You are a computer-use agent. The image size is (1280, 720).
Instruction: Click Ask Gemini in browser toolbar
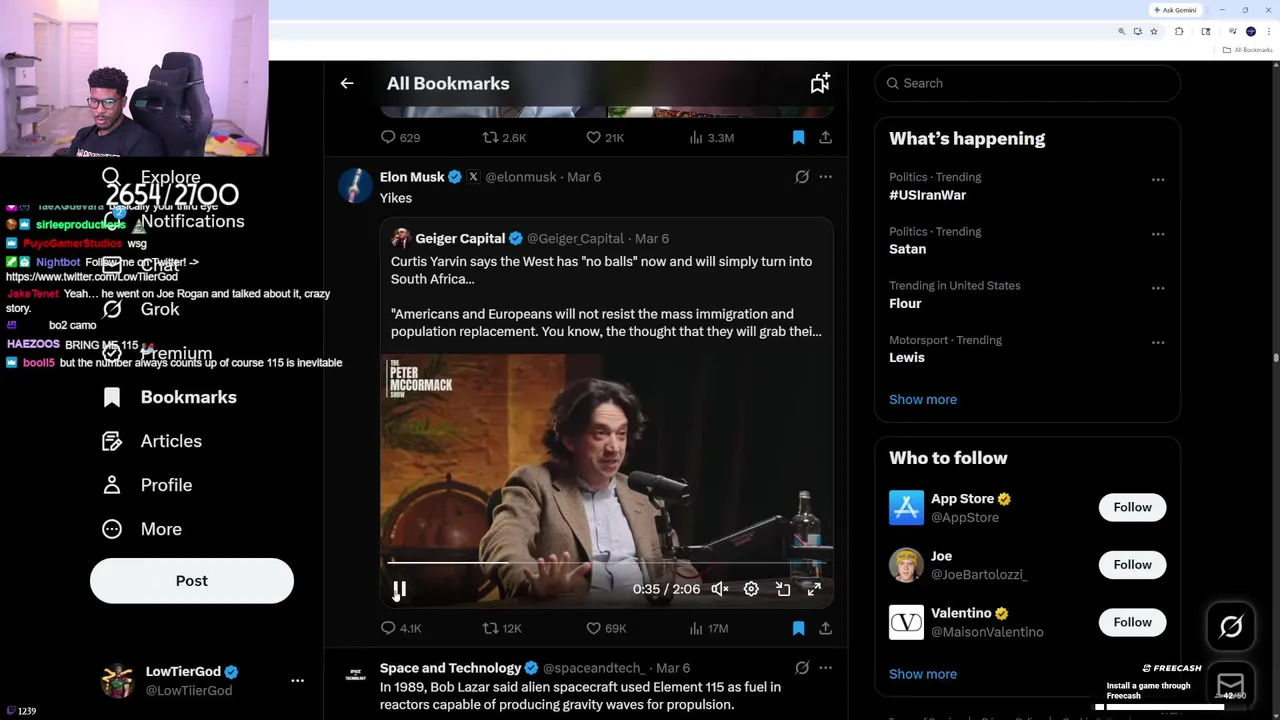point(1175,10)
